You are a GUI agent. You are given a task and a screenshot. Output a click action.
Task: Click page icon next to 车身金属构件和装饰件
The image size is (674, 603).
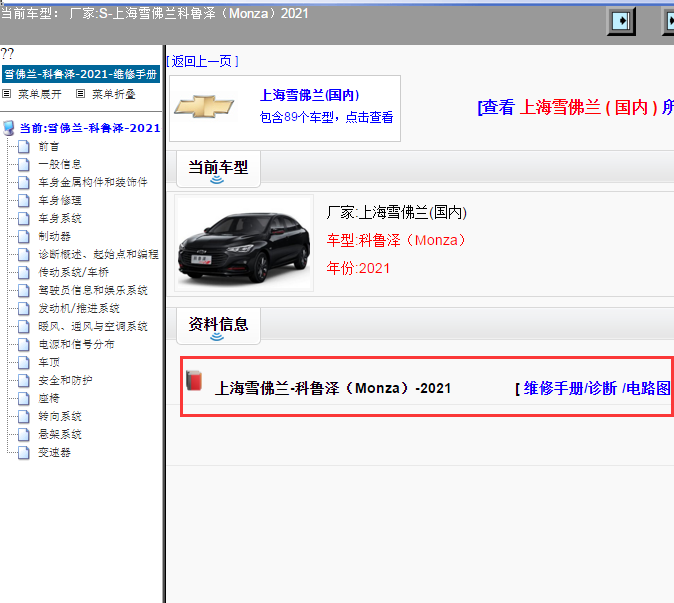(x=24, y=183)
